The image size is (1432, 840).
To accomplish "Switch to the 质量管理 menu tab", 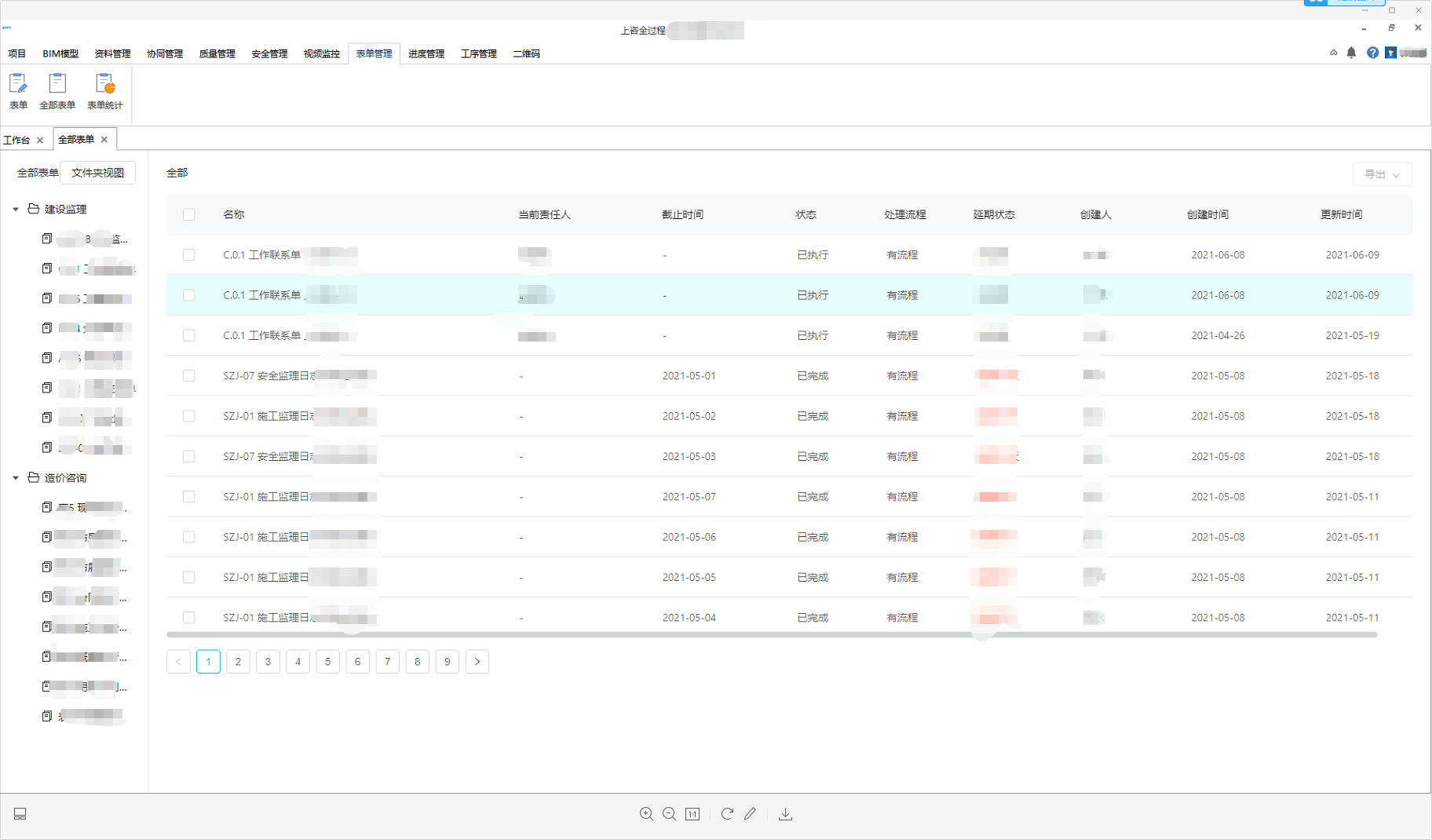I will click(217, 53).
